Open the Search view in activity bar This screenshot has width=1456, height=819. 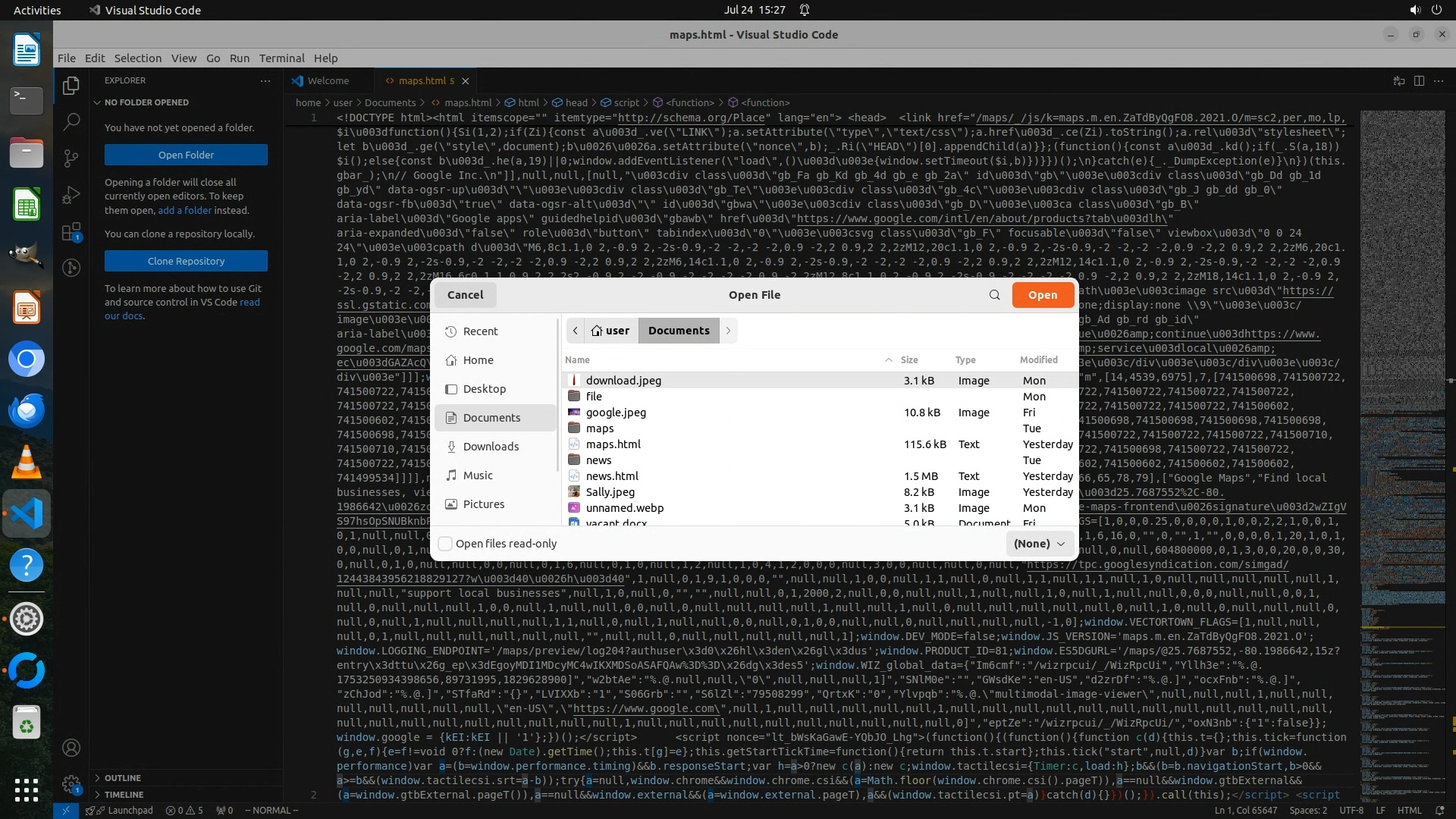pos(71,121)
